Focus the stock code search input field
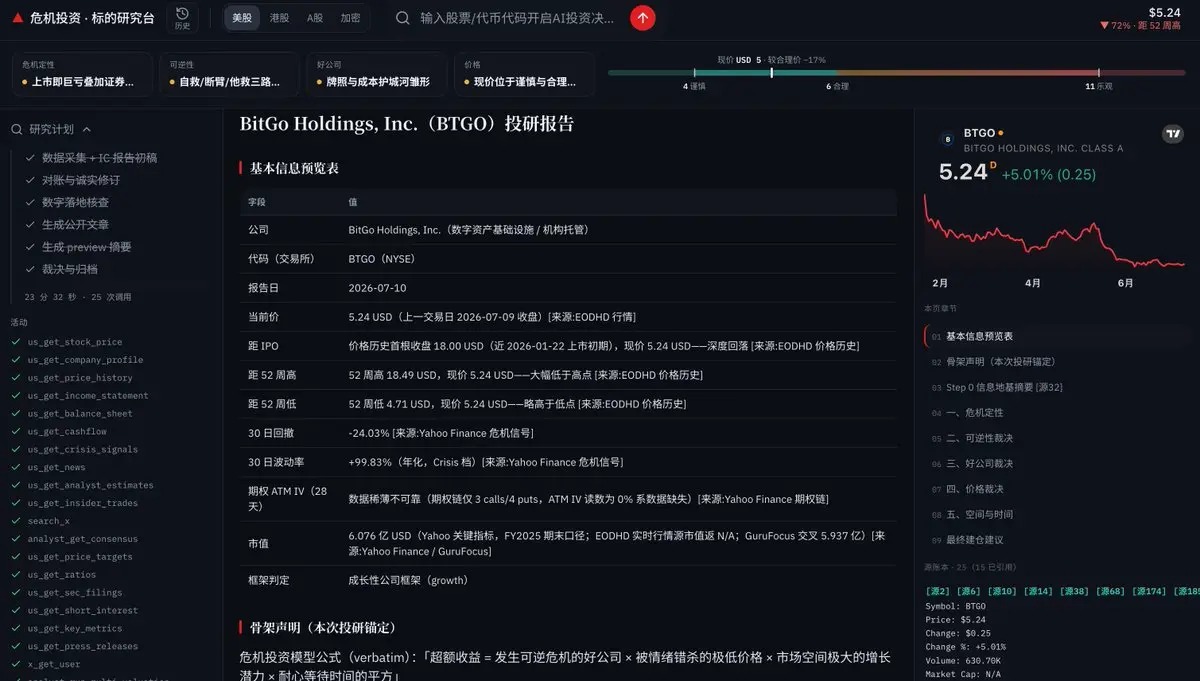Image resolution: width=1200 pixels, height=681 pixels. [x=517, y=18]
